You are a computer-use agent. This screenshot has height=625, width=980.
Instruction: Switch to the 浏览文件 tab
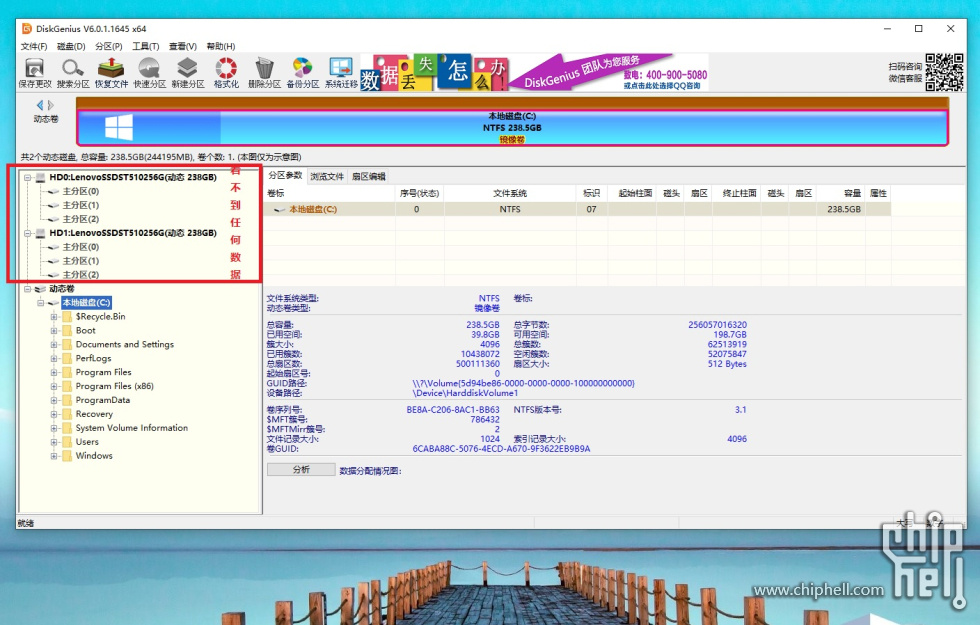coord(327,176)
